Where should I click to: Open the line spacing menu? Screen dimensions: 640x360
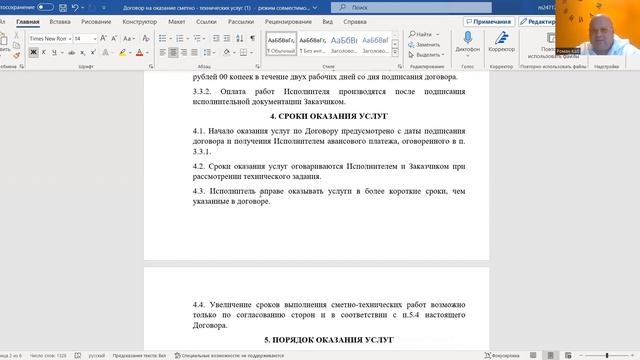[208, 52]
